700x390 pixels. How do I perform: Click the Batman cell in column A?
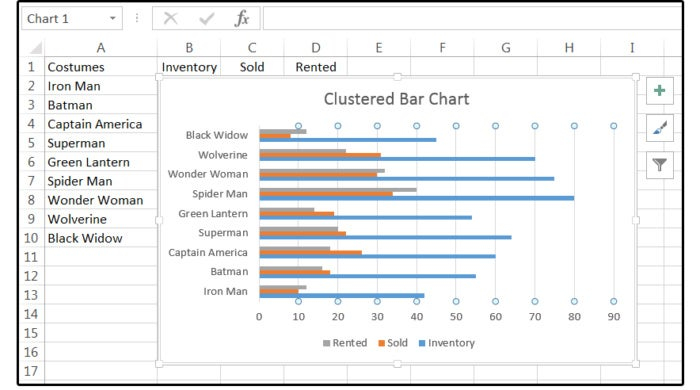tap(101, 105)
